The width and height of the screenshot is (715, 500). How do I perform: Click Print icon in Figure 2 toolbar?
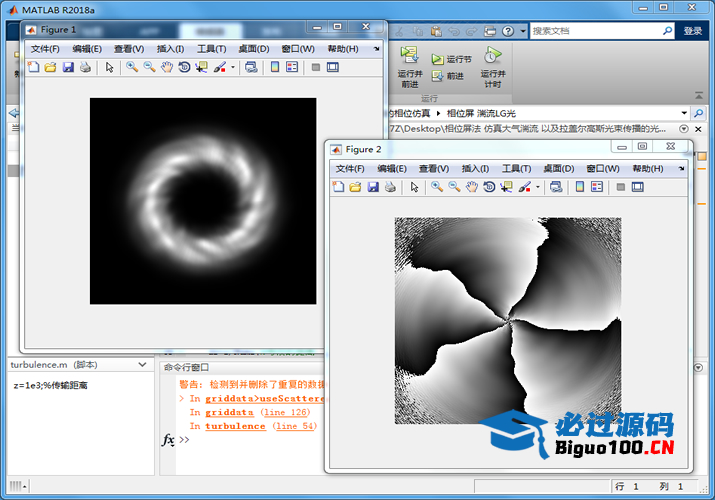[390, 187]
